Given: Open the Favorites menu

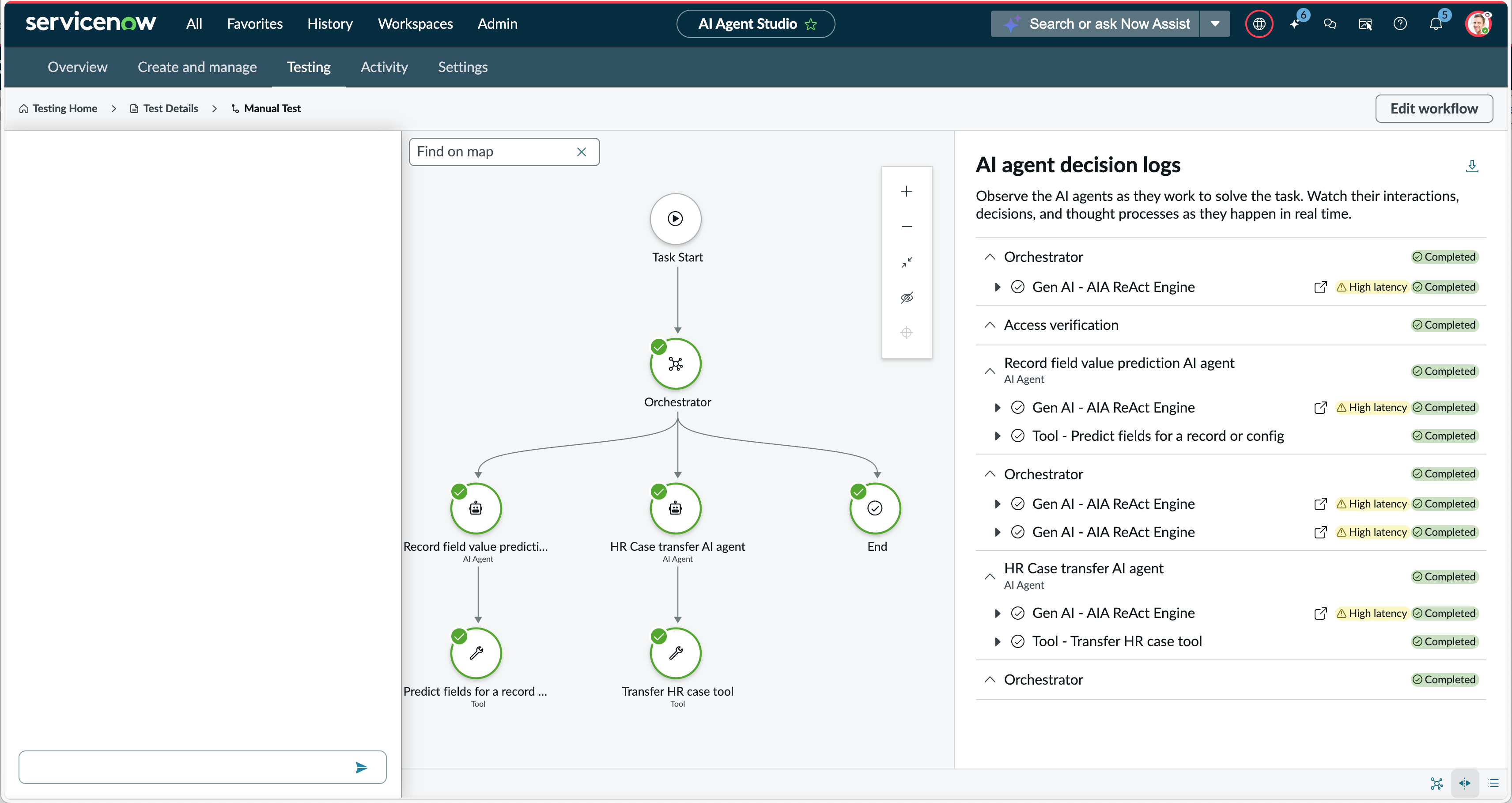Looking at the screenshot, I should pyautogui.click(x=255, y=24).
